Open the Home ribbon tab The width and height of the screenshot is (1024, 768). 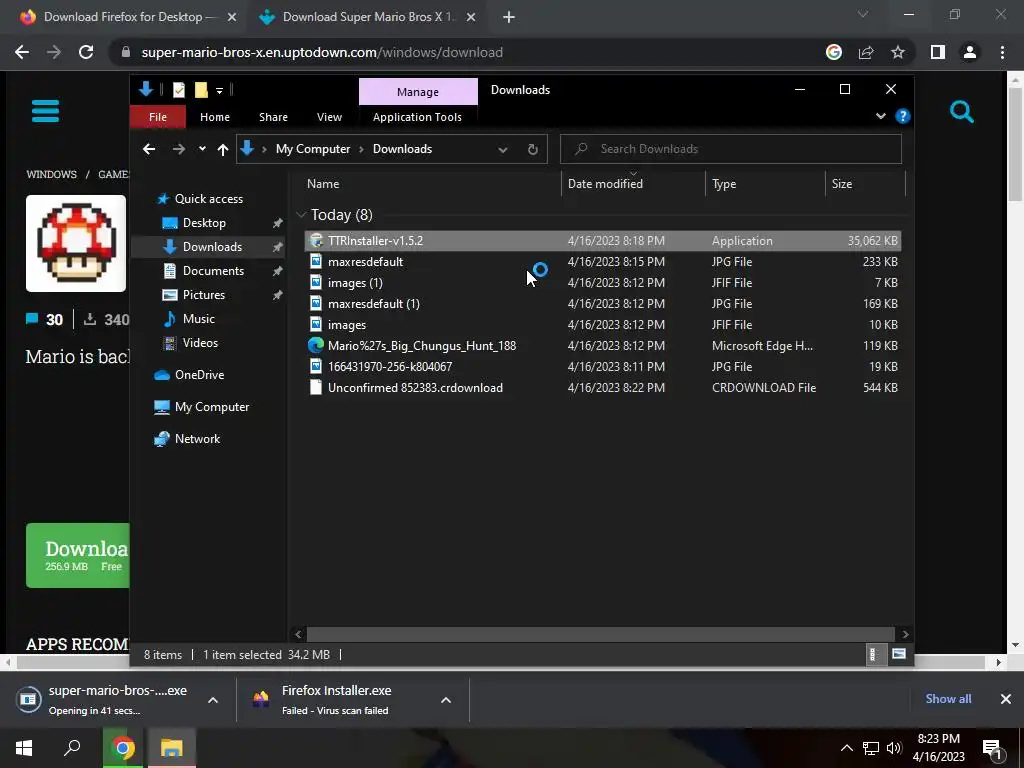[215, 117]
